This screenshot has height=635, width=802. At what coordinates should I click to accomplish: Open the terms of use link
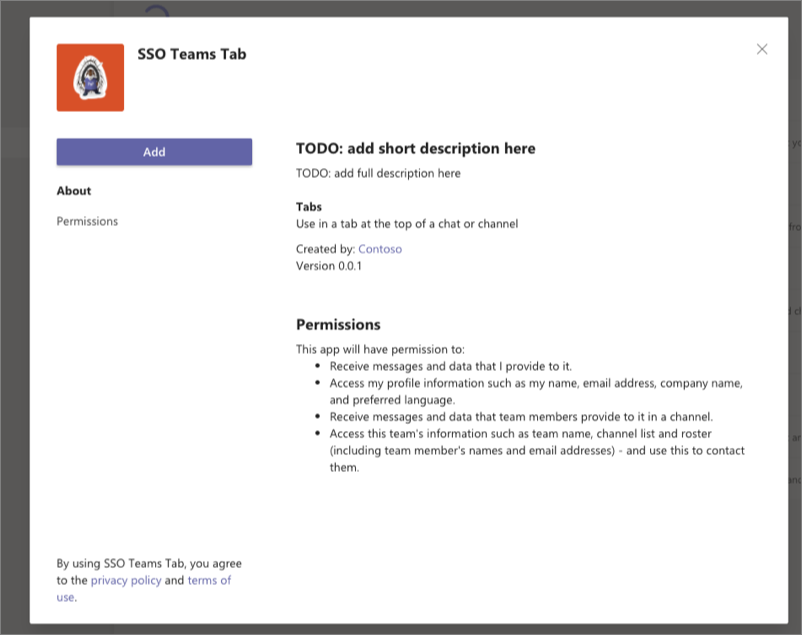(209, 580)
